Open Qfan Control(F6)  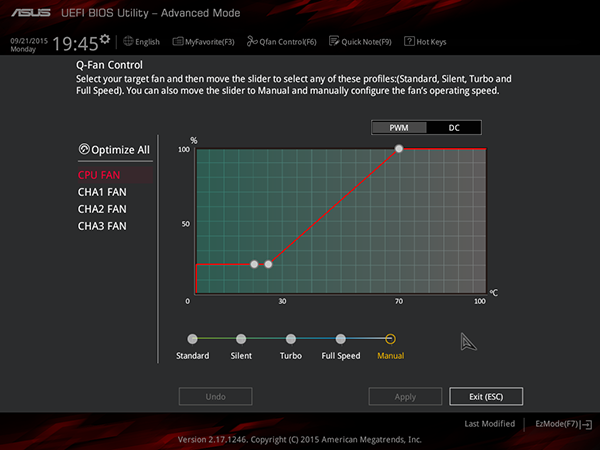pos(282,42)
